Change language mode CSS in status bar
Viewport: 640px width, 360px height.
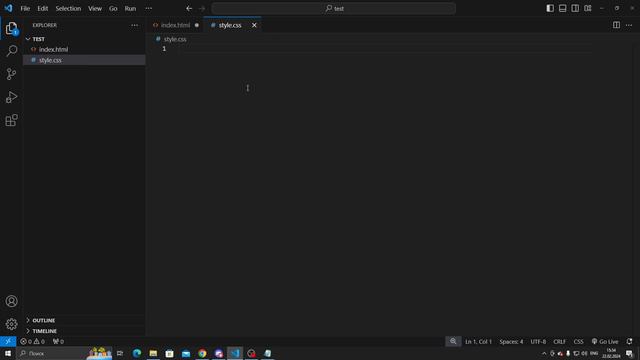(578, 341)
